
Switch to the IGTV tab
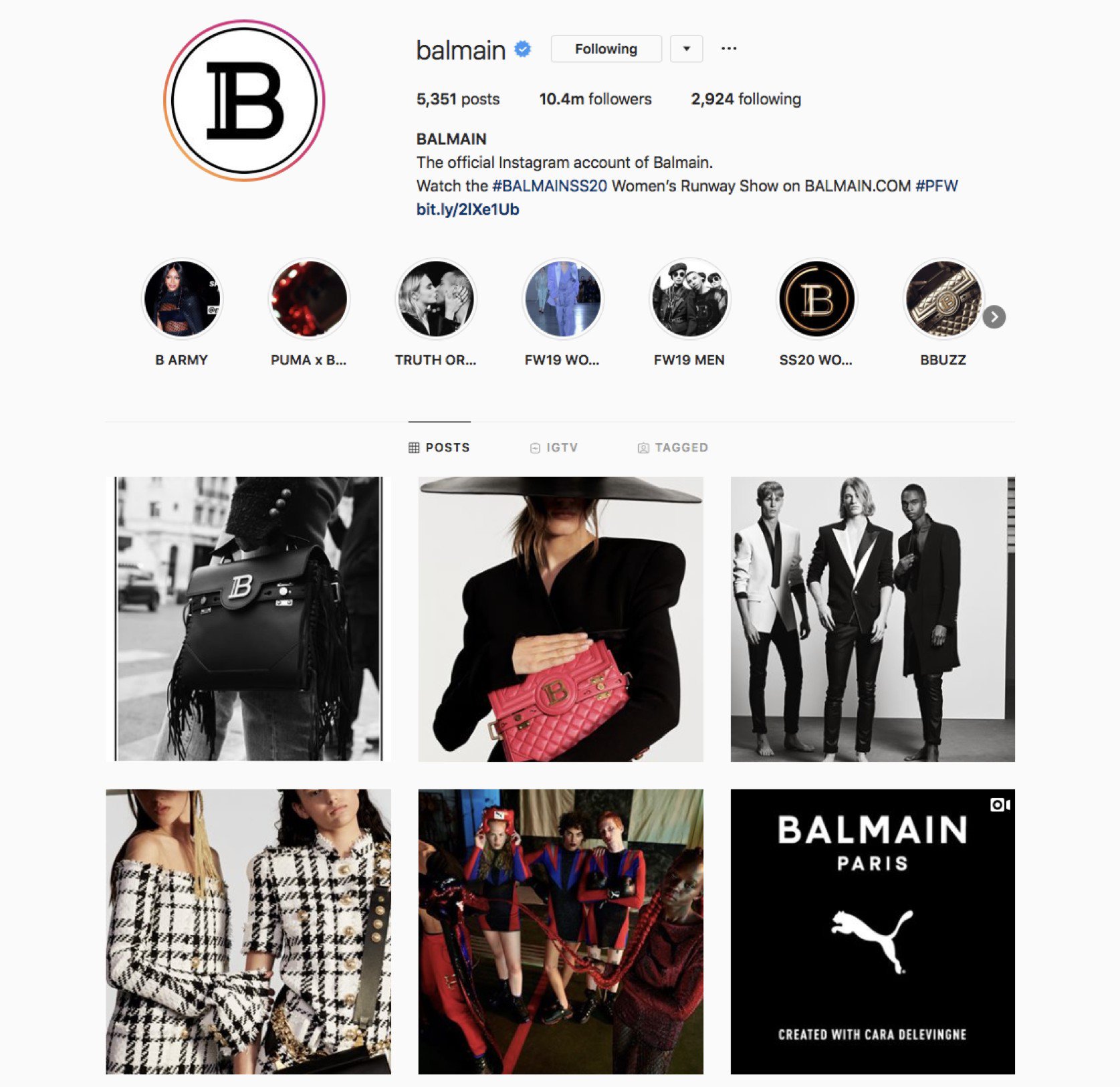pos(554,448)
